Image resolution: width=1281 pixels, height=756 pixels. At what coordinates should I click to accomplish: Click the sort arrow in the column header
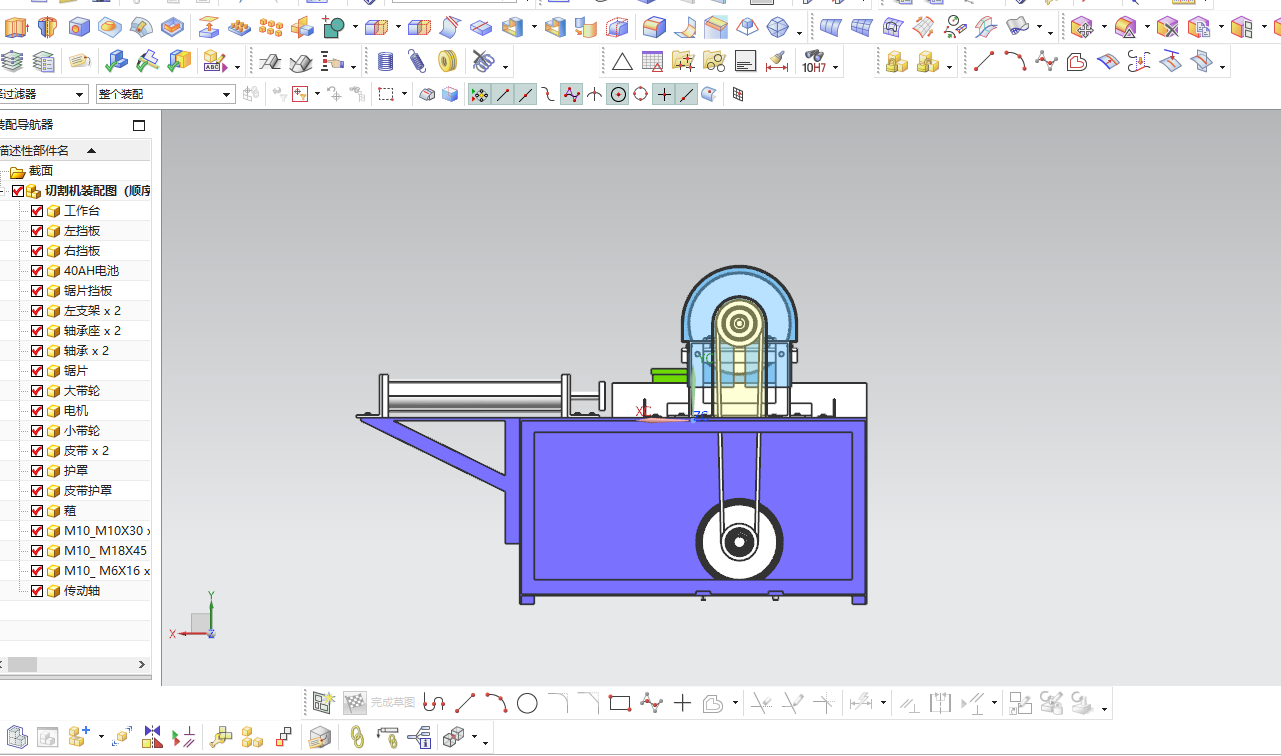(x=92, y=151)
